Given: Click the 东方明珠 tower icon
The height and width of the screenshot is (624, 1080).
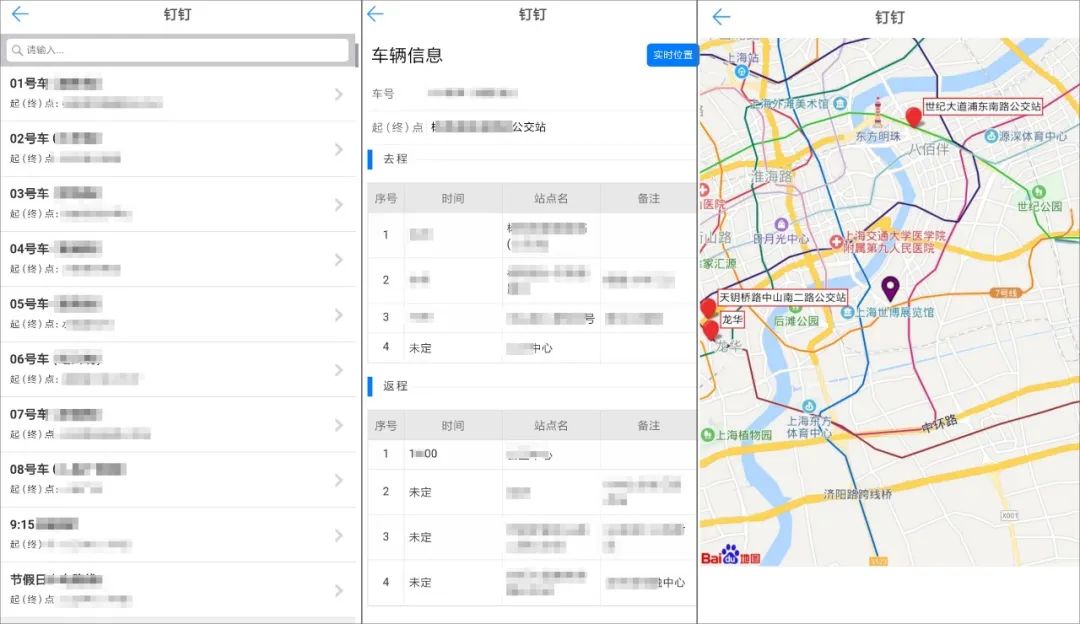Looking at the screenshot, I should coord(878,112).
